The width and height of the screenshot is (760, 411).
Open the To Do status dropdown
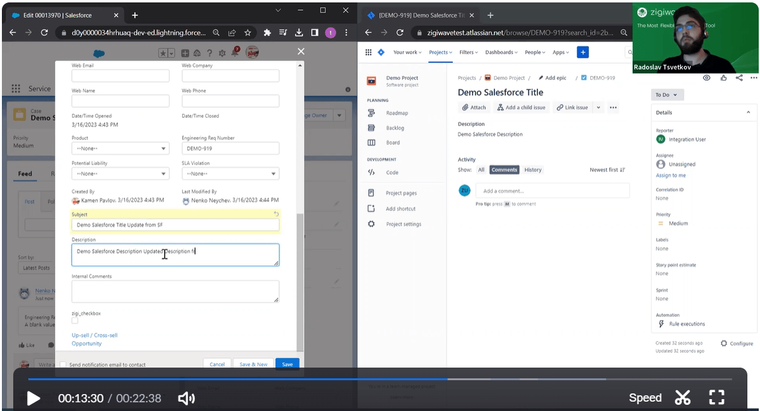coord(667,95)
